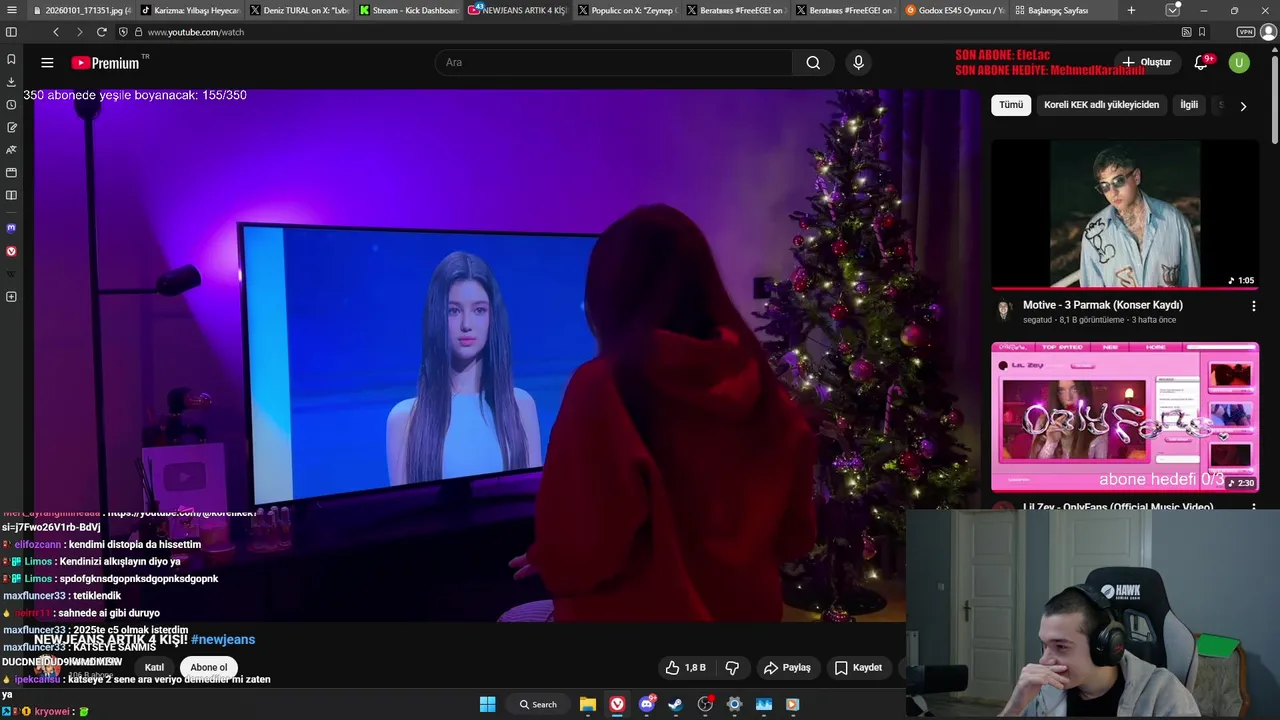Open the closed tabs synced panel icon
1280x720 pixels.
[1173, 10]
